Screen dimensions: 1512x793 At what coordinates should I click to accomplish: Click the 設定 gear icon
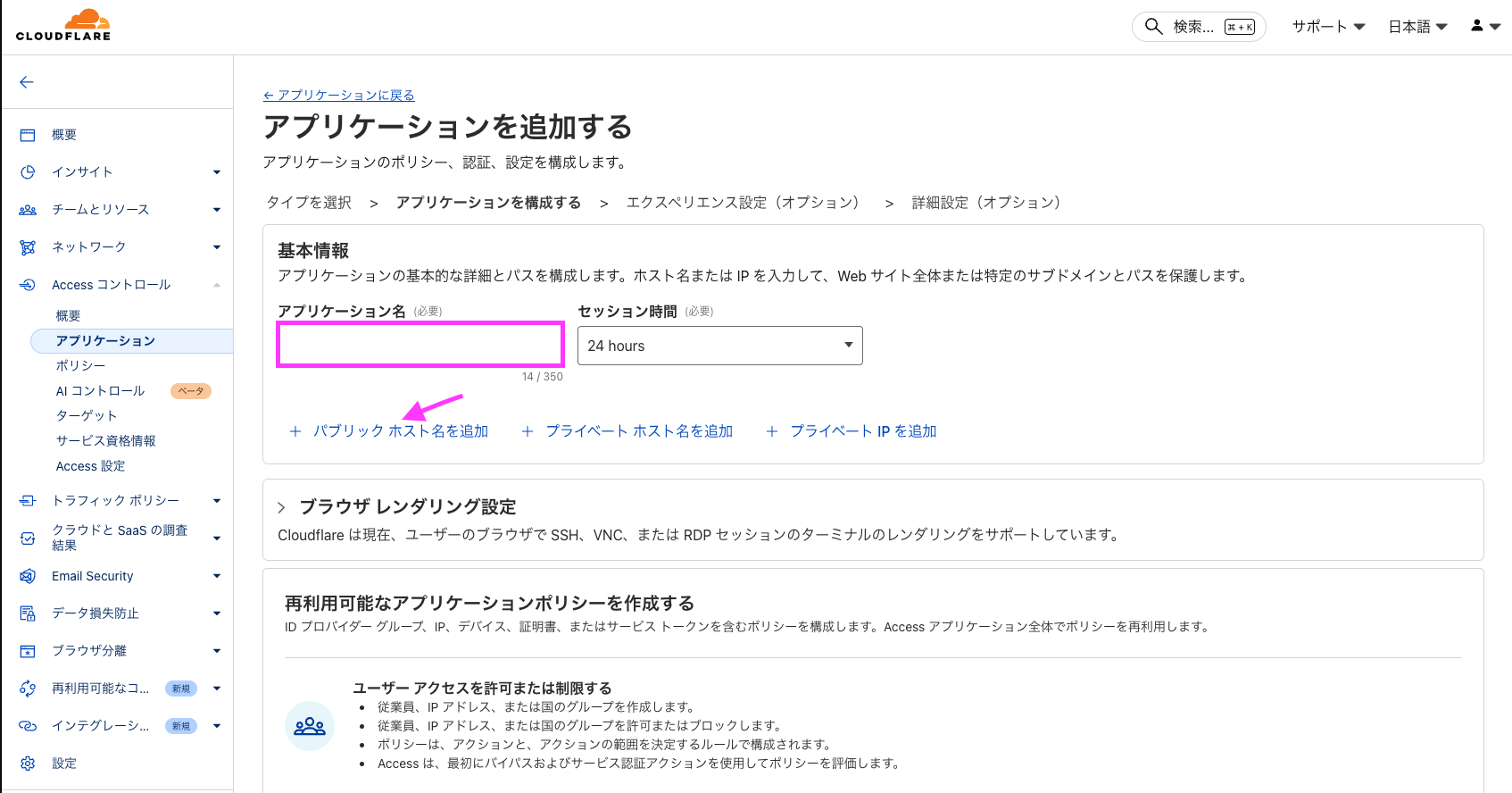pos(28,764)
